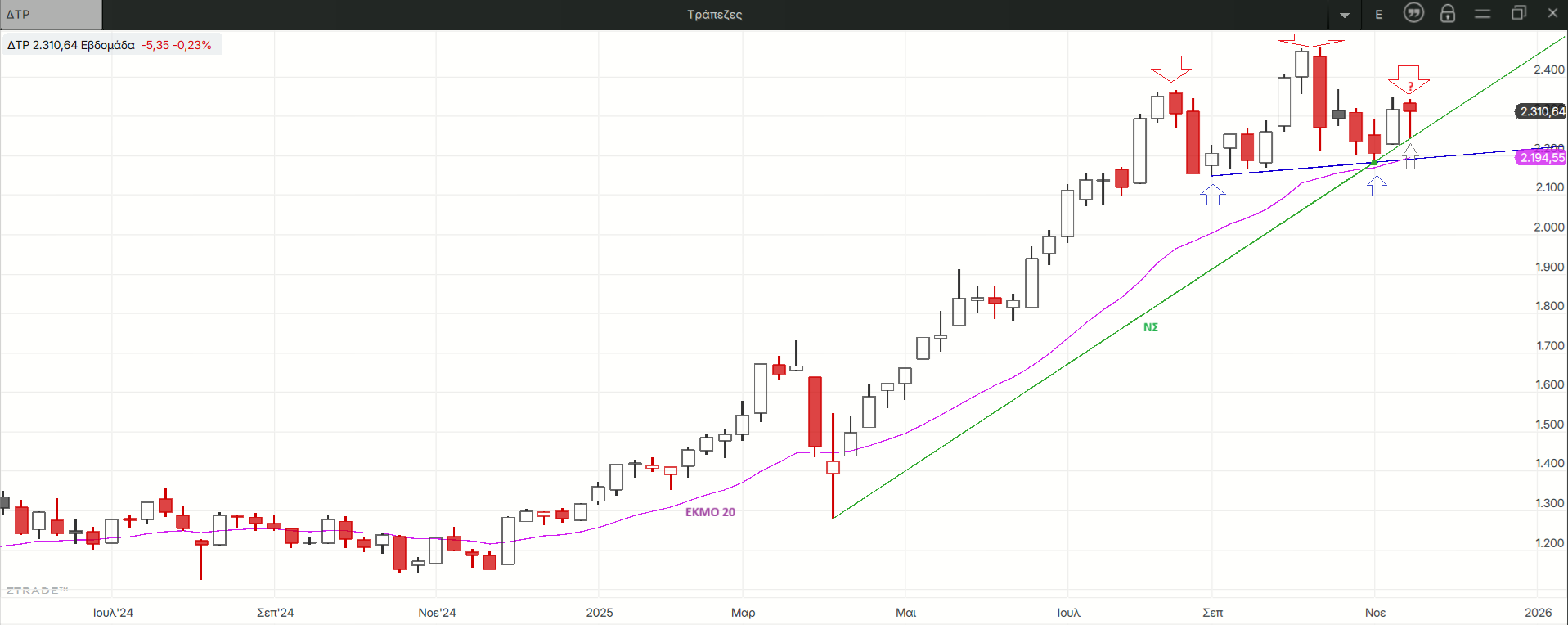1568x625 pixels.
Task: Click the red down arrow with question mark
Action: point(1409,79)
